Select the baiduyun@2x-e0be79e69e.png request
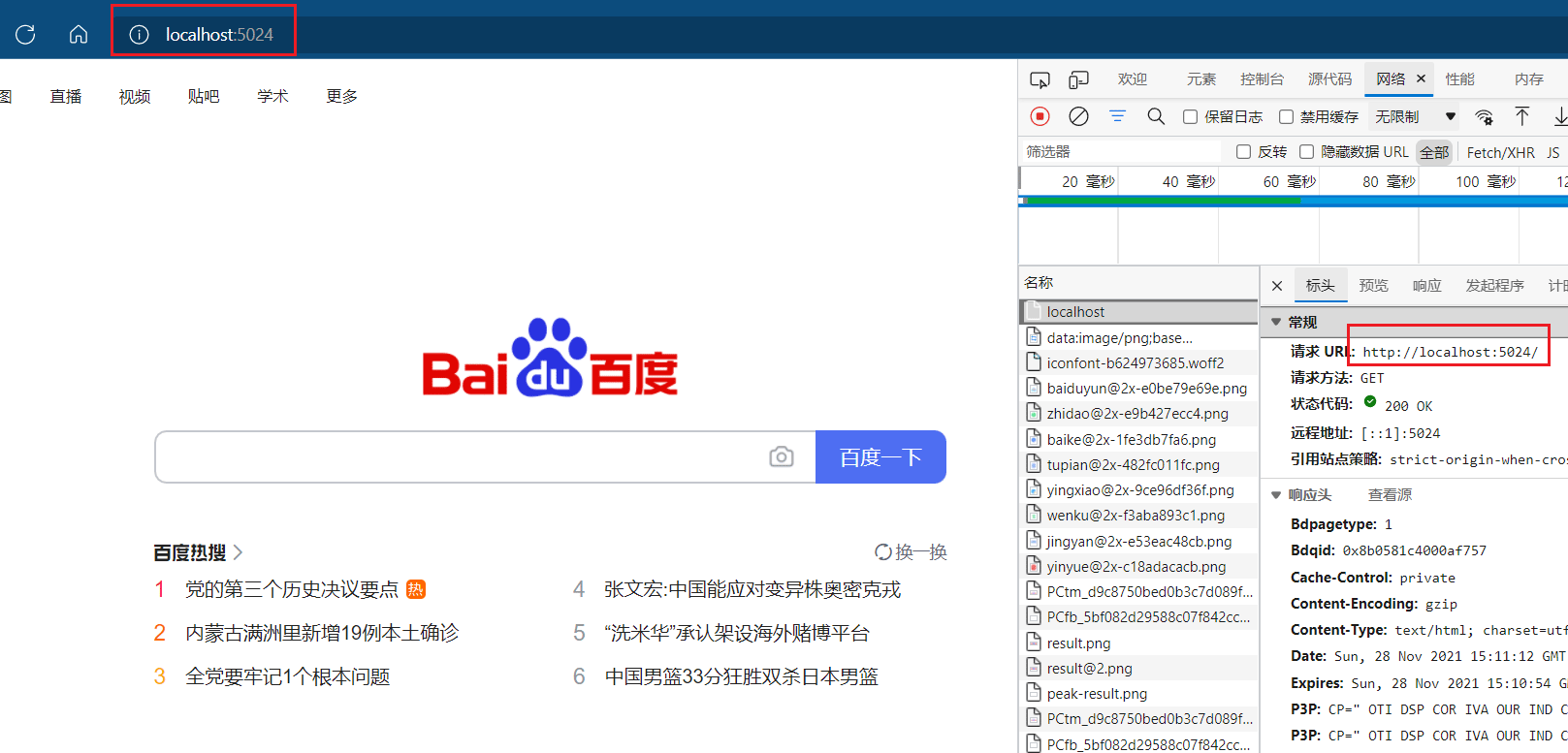 click(1138, 388)
